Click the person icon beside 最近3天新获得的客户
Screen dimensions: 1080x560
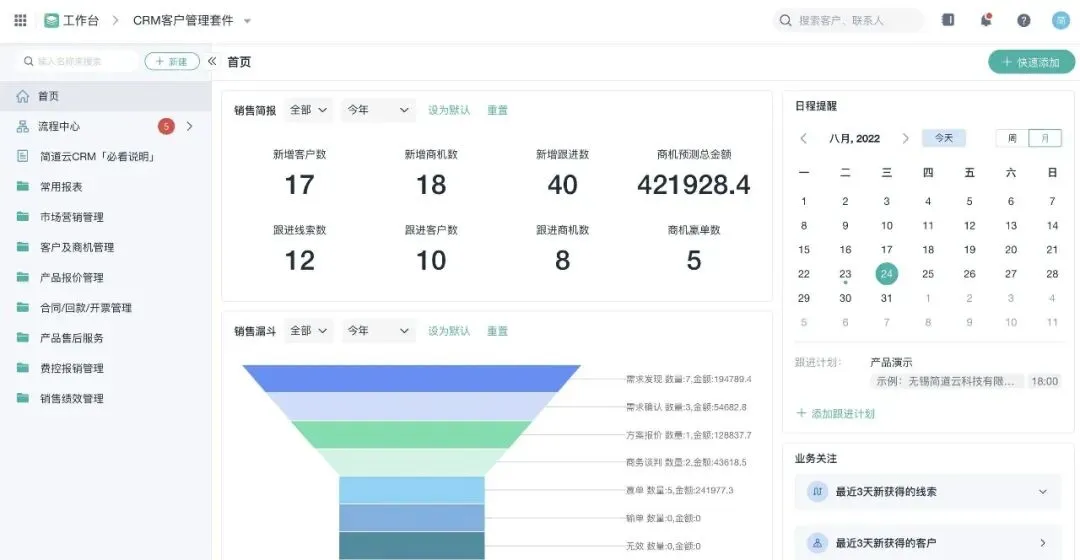(x=817, y=543)
